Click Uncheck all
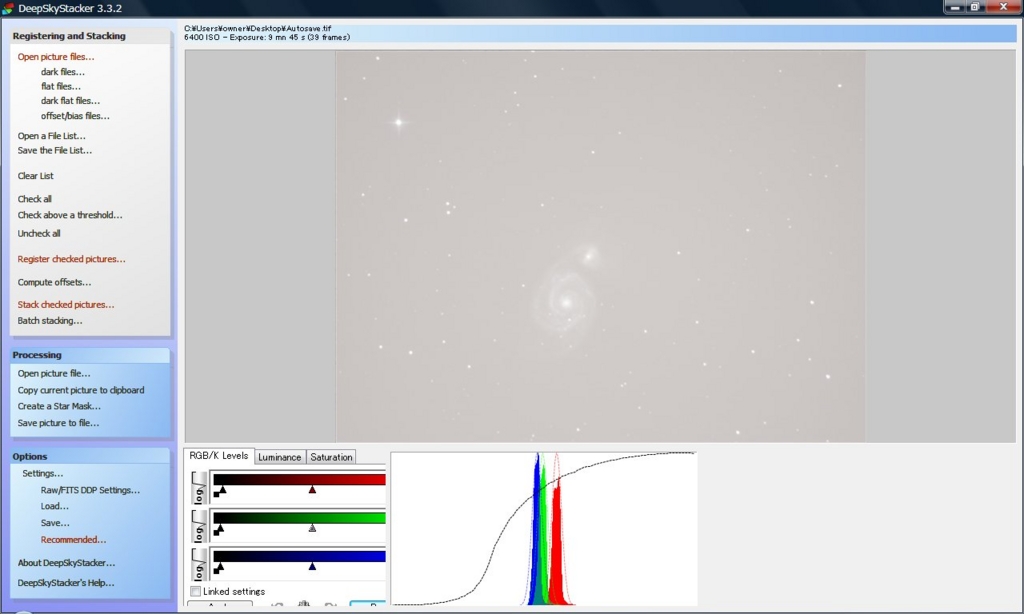This screenshot has width=1024, height=614. tap(39, 233)
